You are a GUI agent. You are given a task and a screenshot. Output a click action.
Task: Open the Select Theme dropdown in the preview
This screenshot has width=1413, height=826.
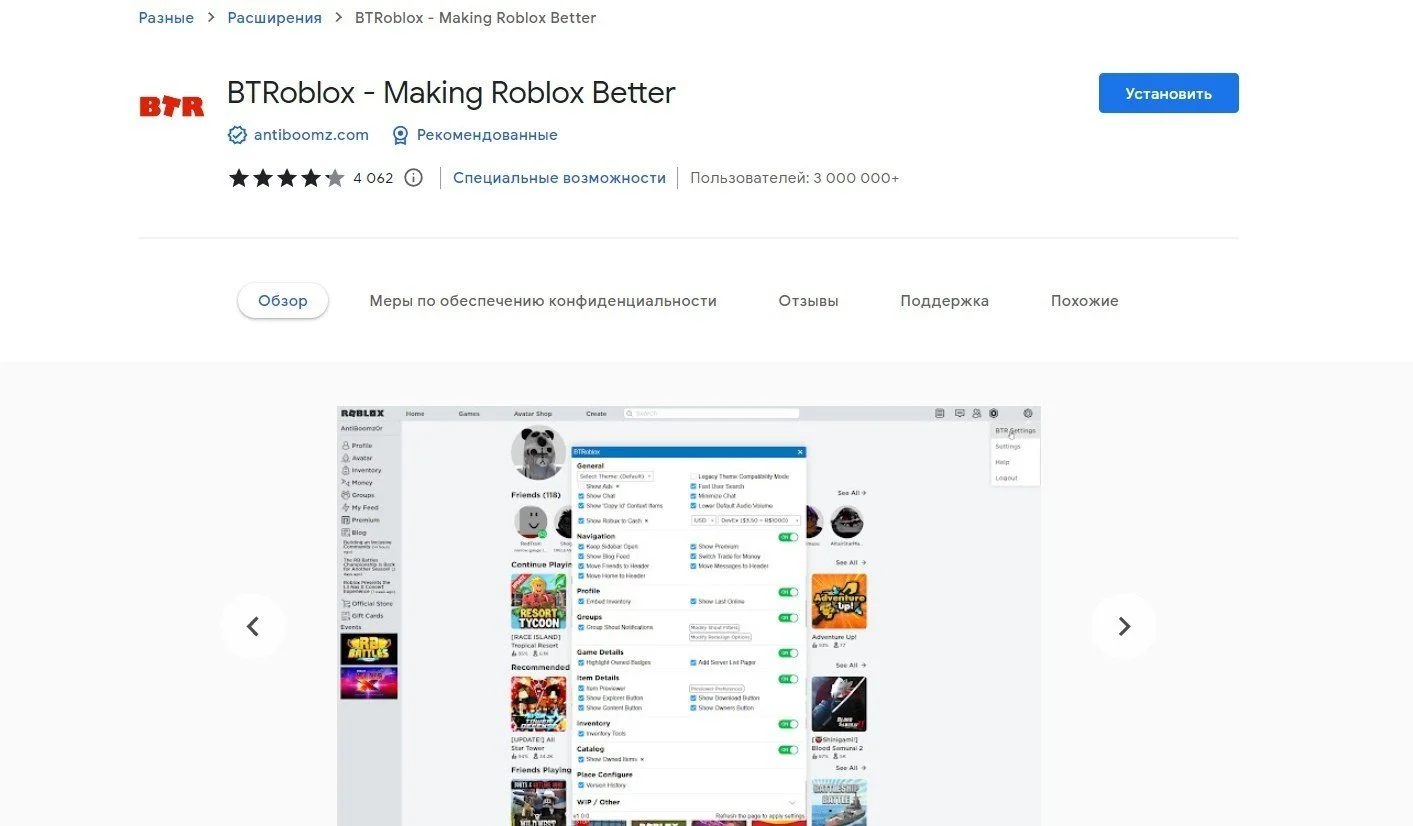(615, 477)
